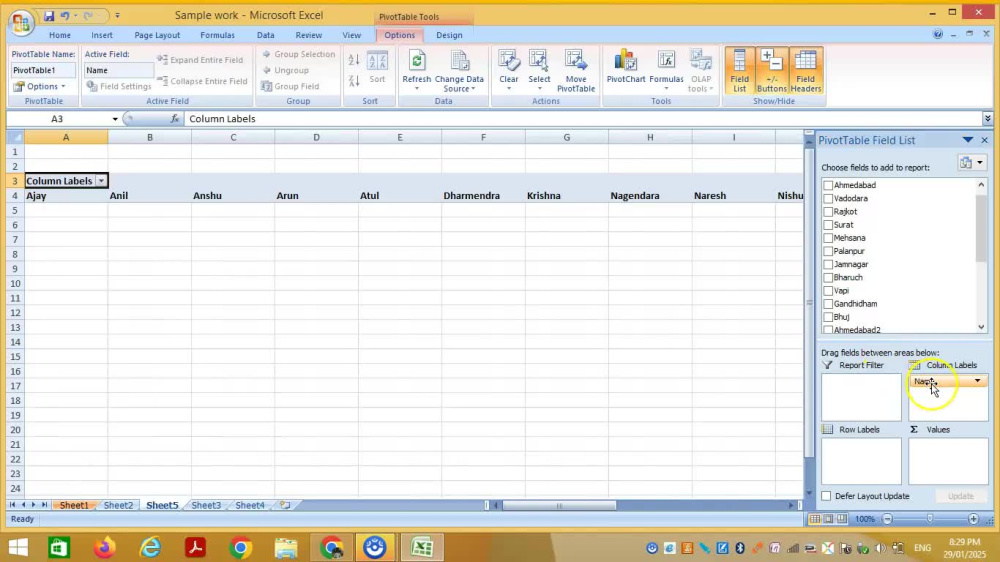The width and height of the screenshot is (1000, 562).
Task: Click the Office Button orb
Action: [20, 22]
